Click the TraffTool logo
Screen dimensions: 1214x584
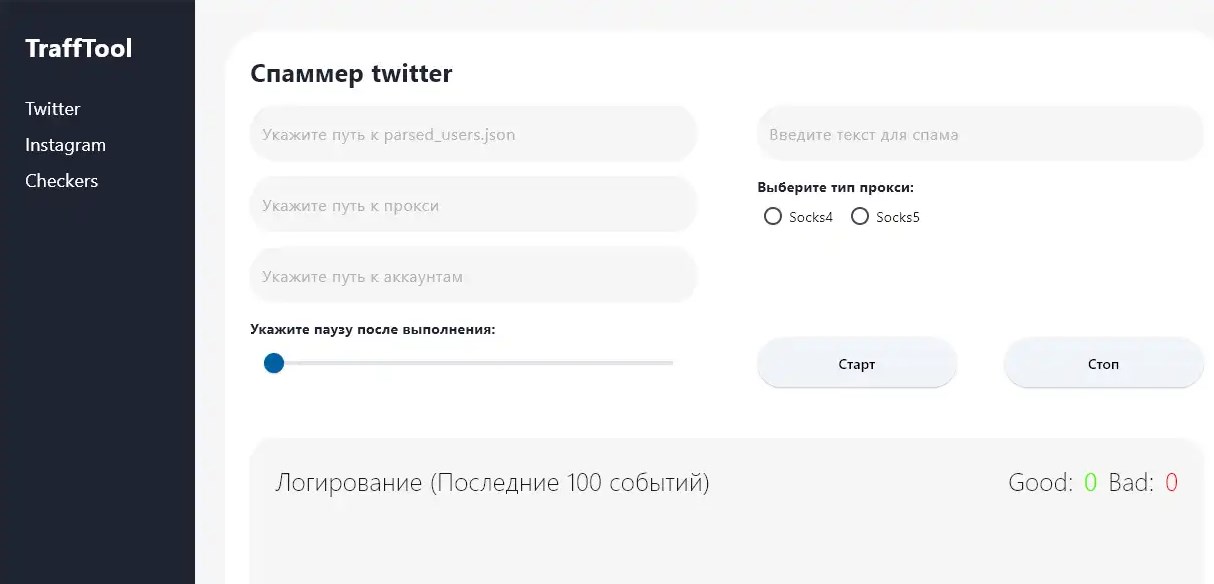79,47
